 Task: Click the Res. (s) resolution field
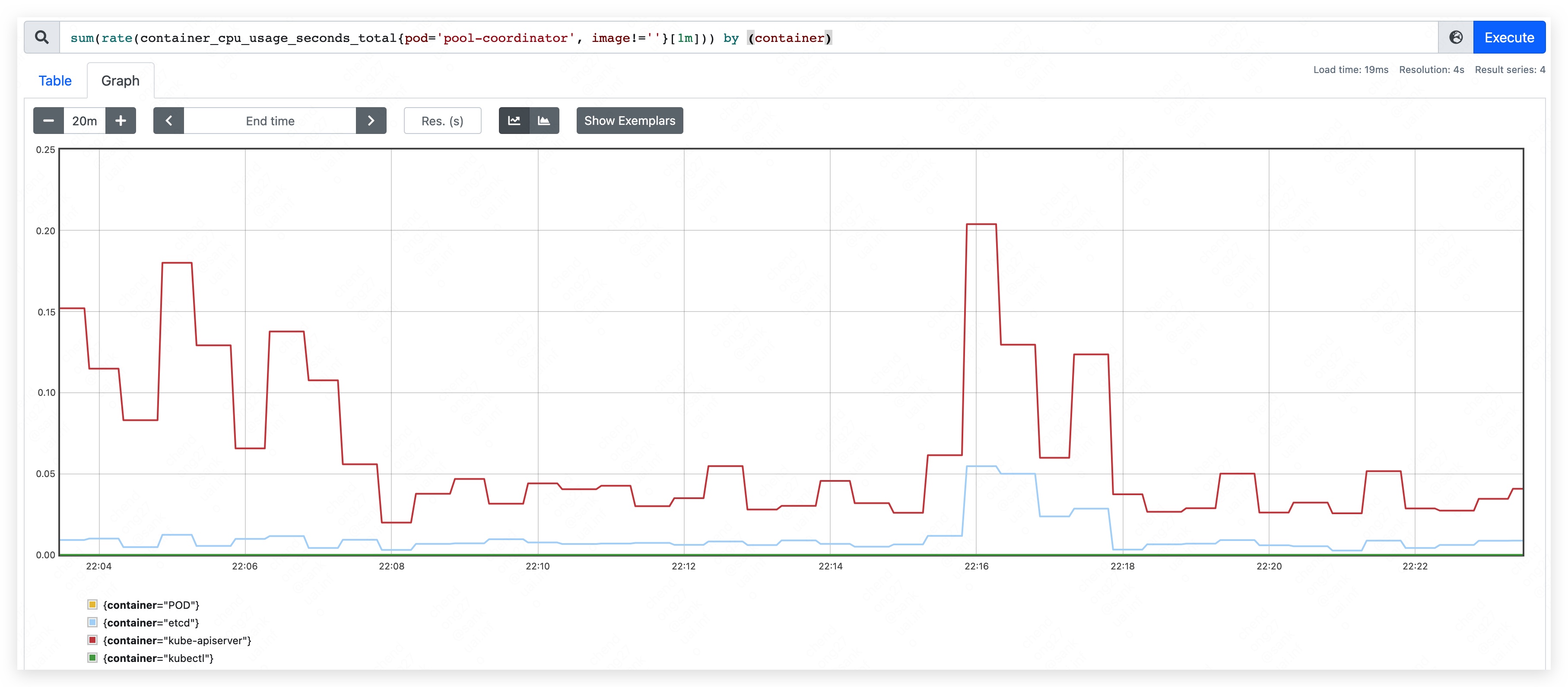[442, 121]
